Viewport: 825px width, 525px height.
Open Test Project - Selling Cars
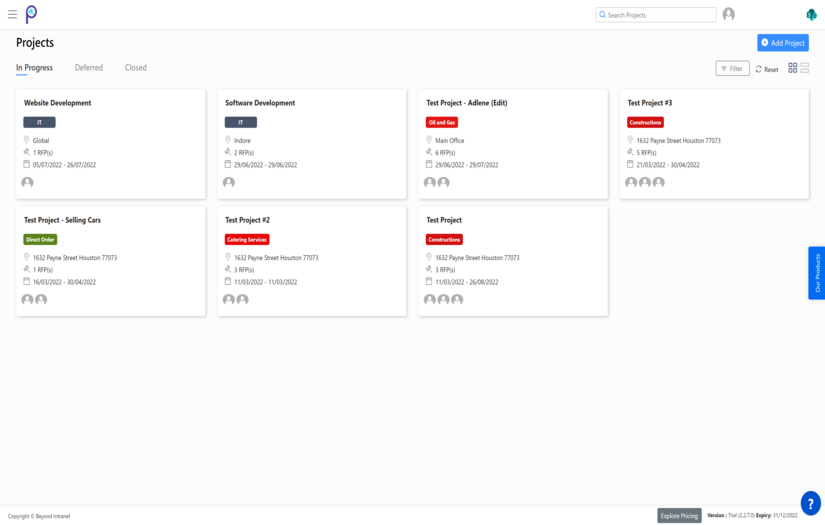pyautogui.click(x=62, y=220)
